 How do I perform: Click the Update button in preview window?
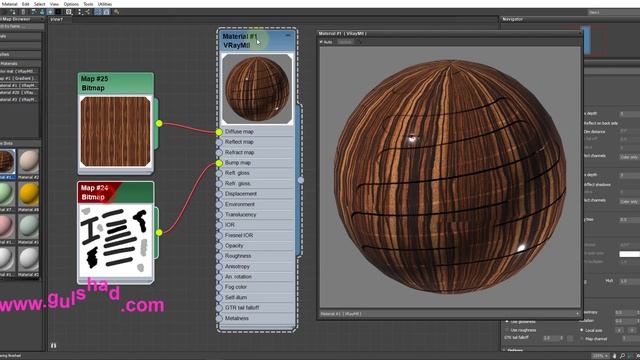pos(345,42)
